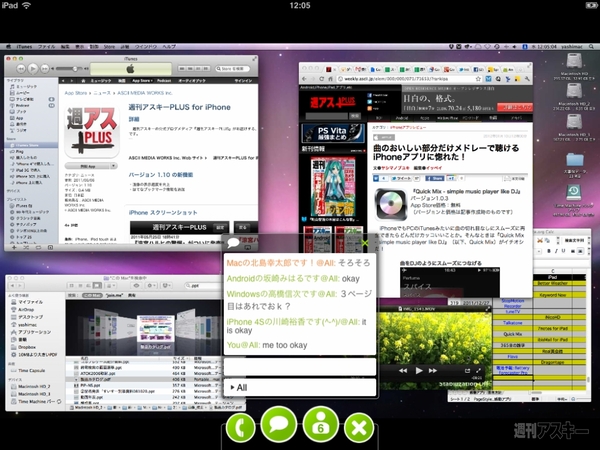Click the Quick Mix cell in spreadsheet

click(x=512, y=334)
